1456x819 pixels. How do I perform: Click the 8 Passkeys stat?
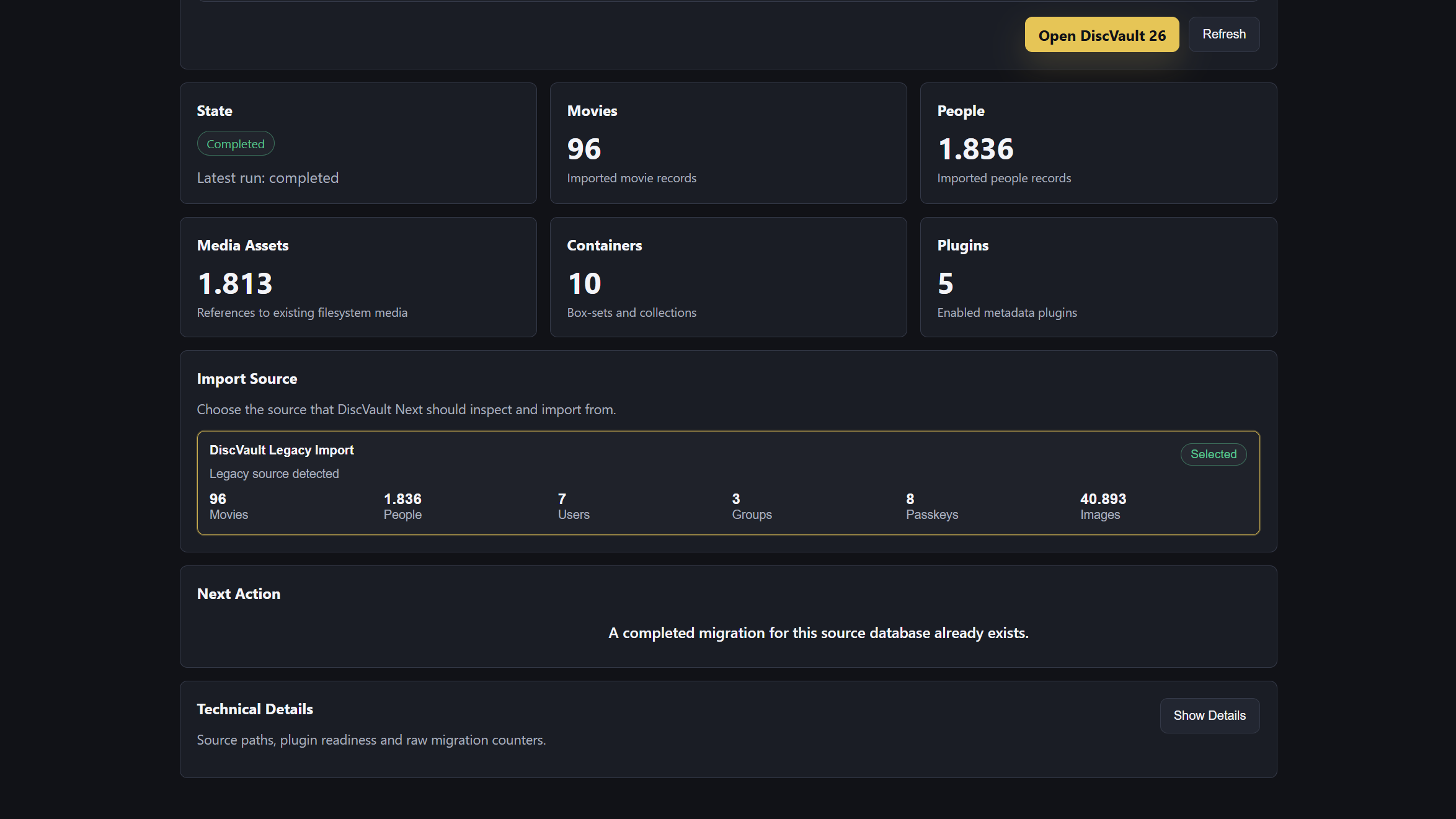click(x=932, y=507)
